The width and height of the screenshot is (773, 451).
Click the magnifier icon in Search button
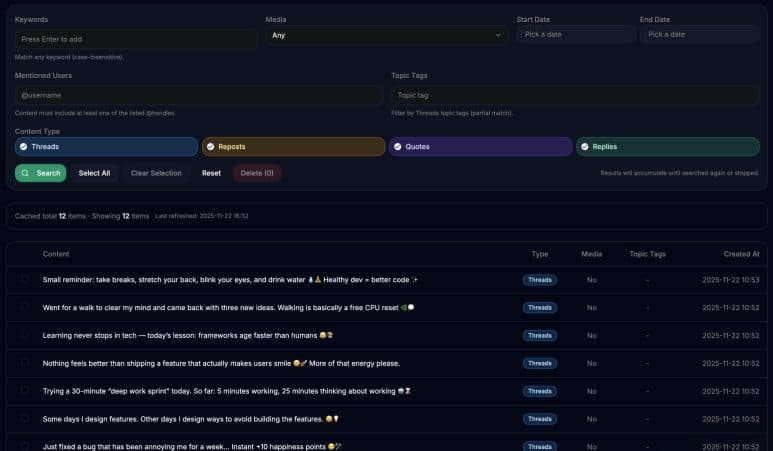tap(25, 173)
